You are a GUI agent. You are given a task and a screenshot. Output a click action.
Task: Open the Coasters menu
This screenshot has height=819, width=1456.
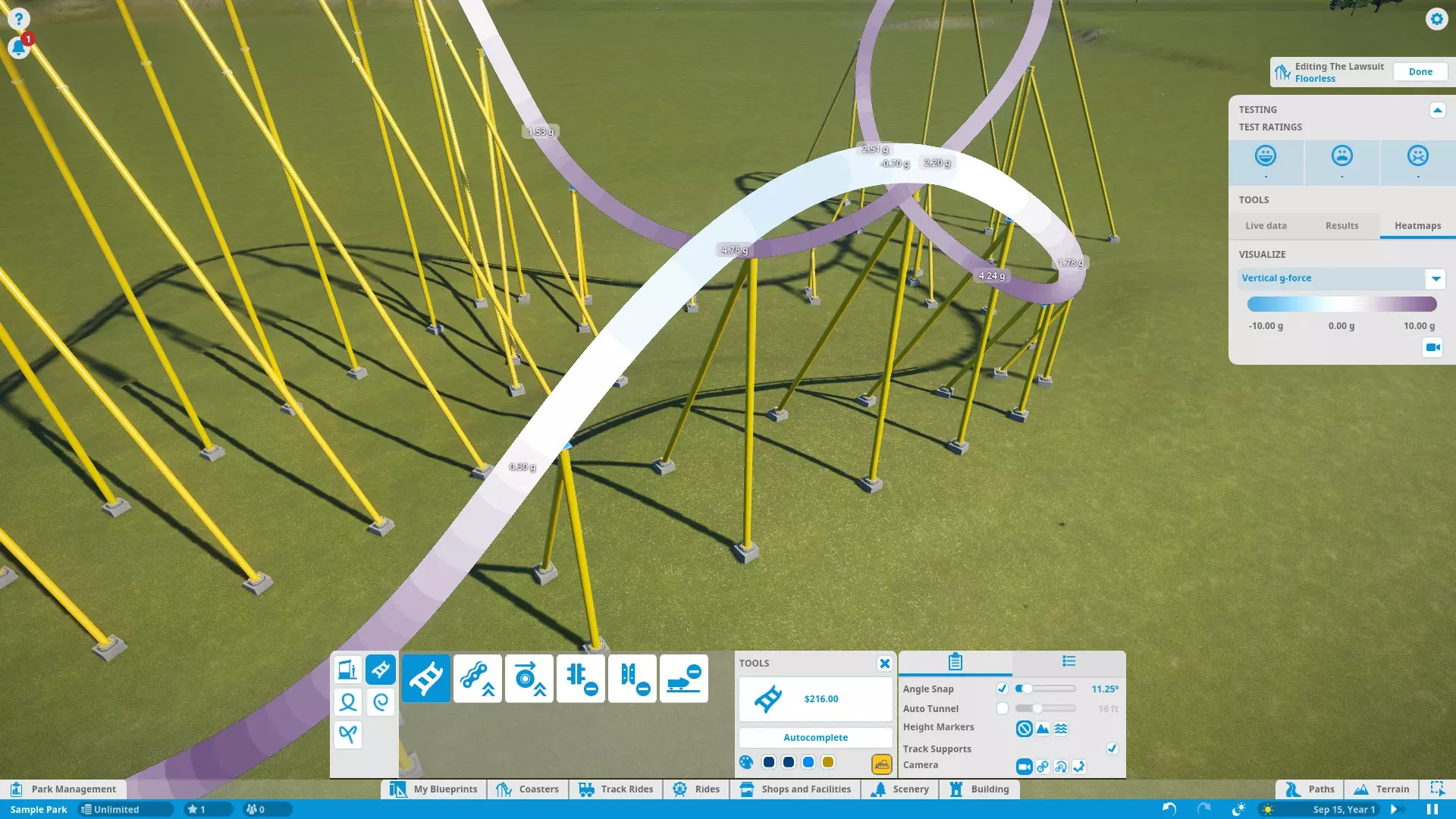528,789
